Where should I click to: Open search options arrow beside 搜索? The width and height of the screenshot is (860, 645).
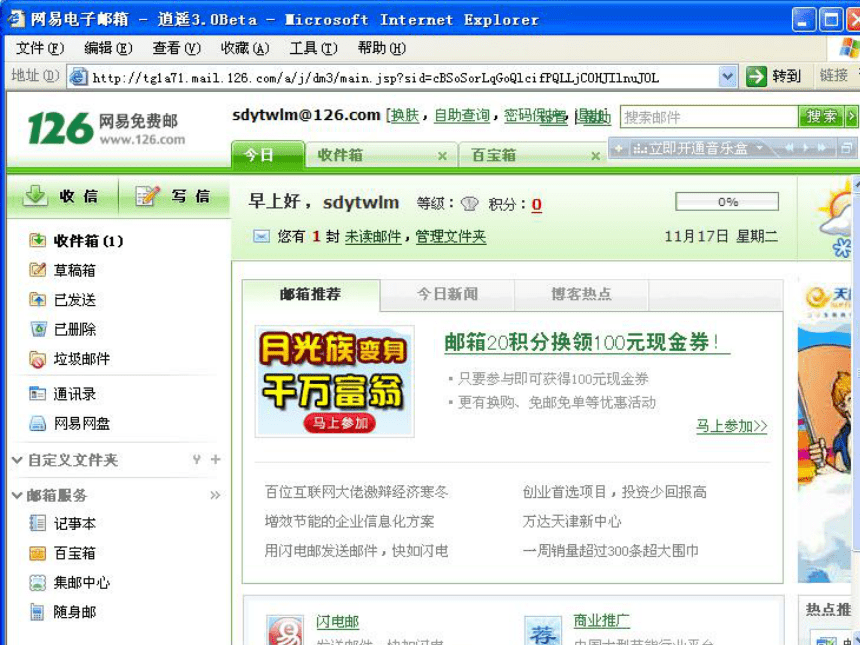[x=851, y=116]
